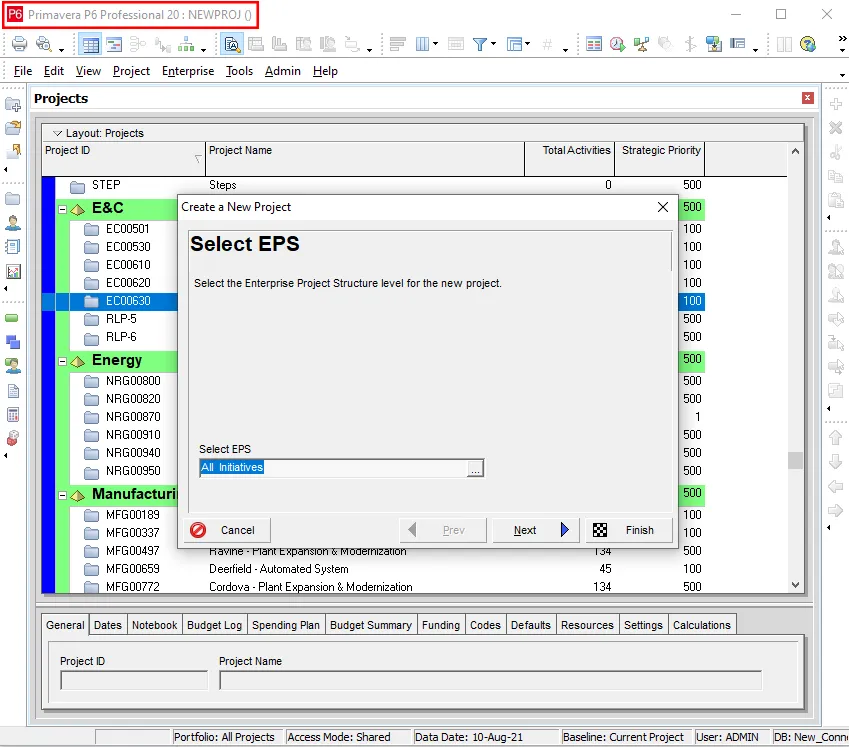Open the Enterprise menu
Viewport: 849px width, 747px height.
pos(188,71)
